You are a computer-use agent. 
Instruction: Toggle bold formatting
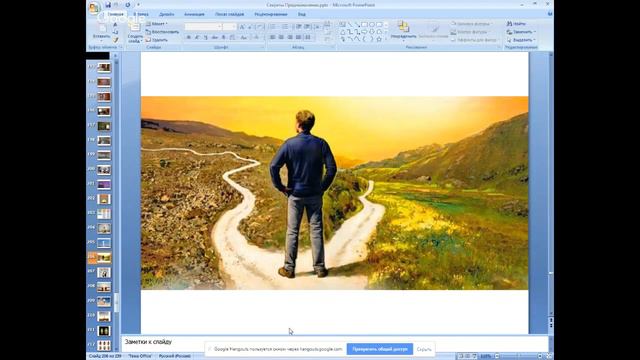point(189,38)
